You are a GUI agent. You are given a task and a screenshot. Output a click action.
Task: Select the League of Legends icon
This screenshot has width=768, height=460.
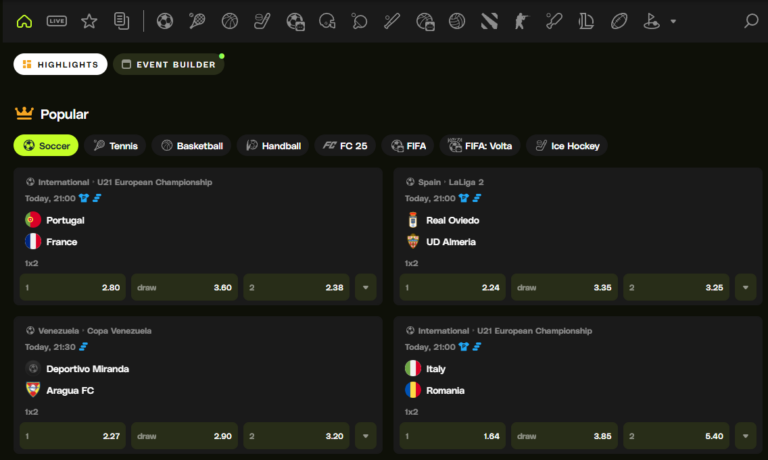click(x=586, y=21)
